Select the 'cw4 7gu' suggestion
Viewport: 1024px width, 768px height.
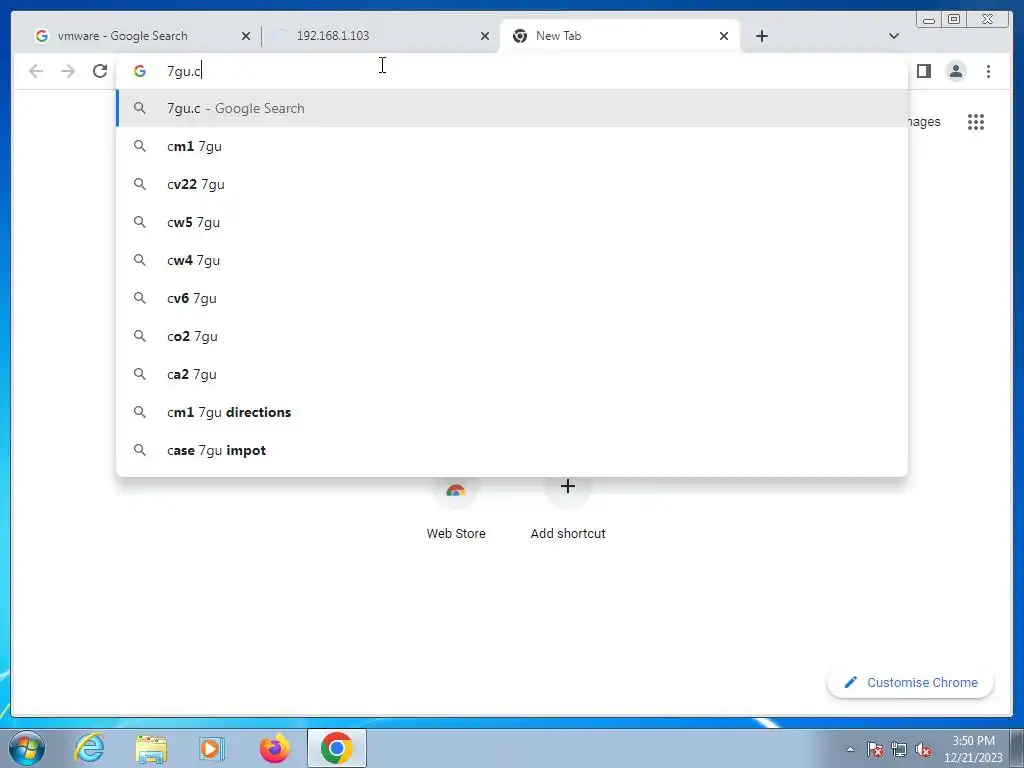[x=512, y=260]
